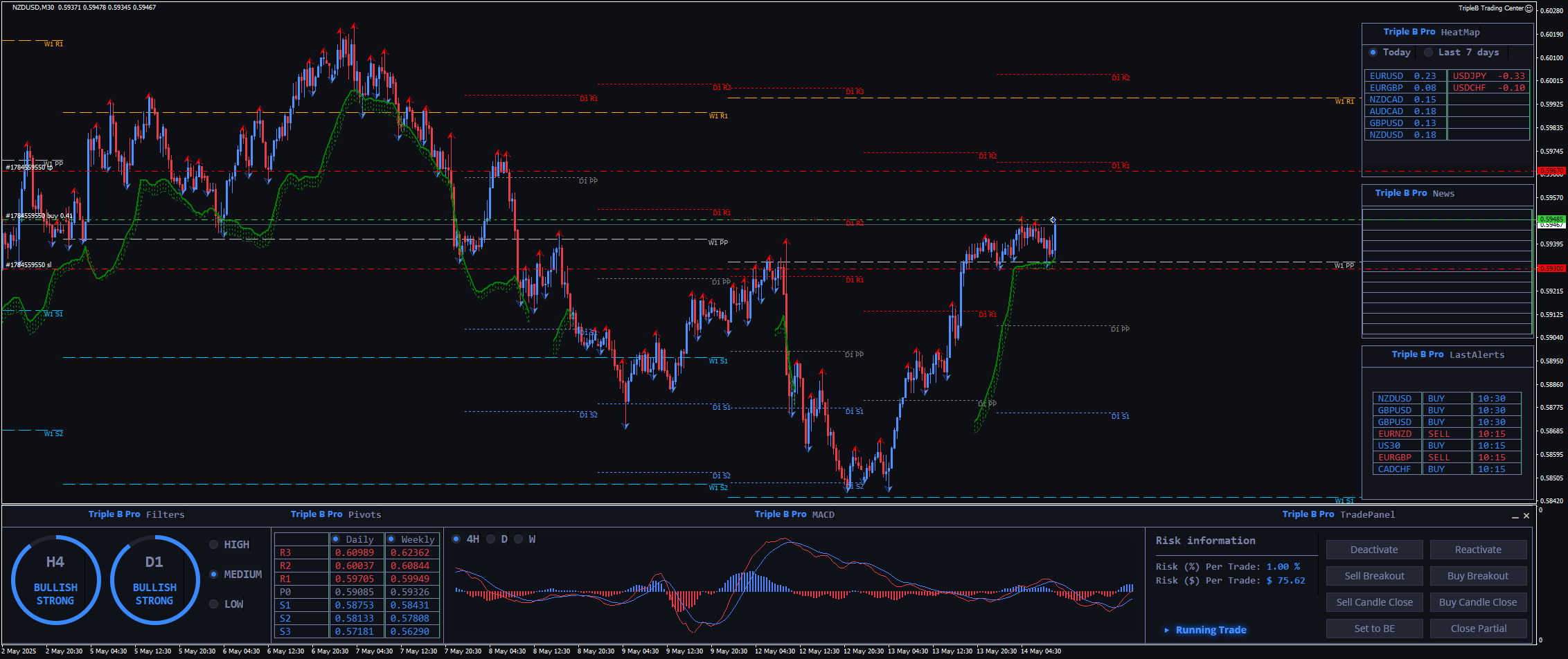The width and height of the screenshot is (1568, 659).
Task: Select the LOW filter radio button
Action: 214,604
